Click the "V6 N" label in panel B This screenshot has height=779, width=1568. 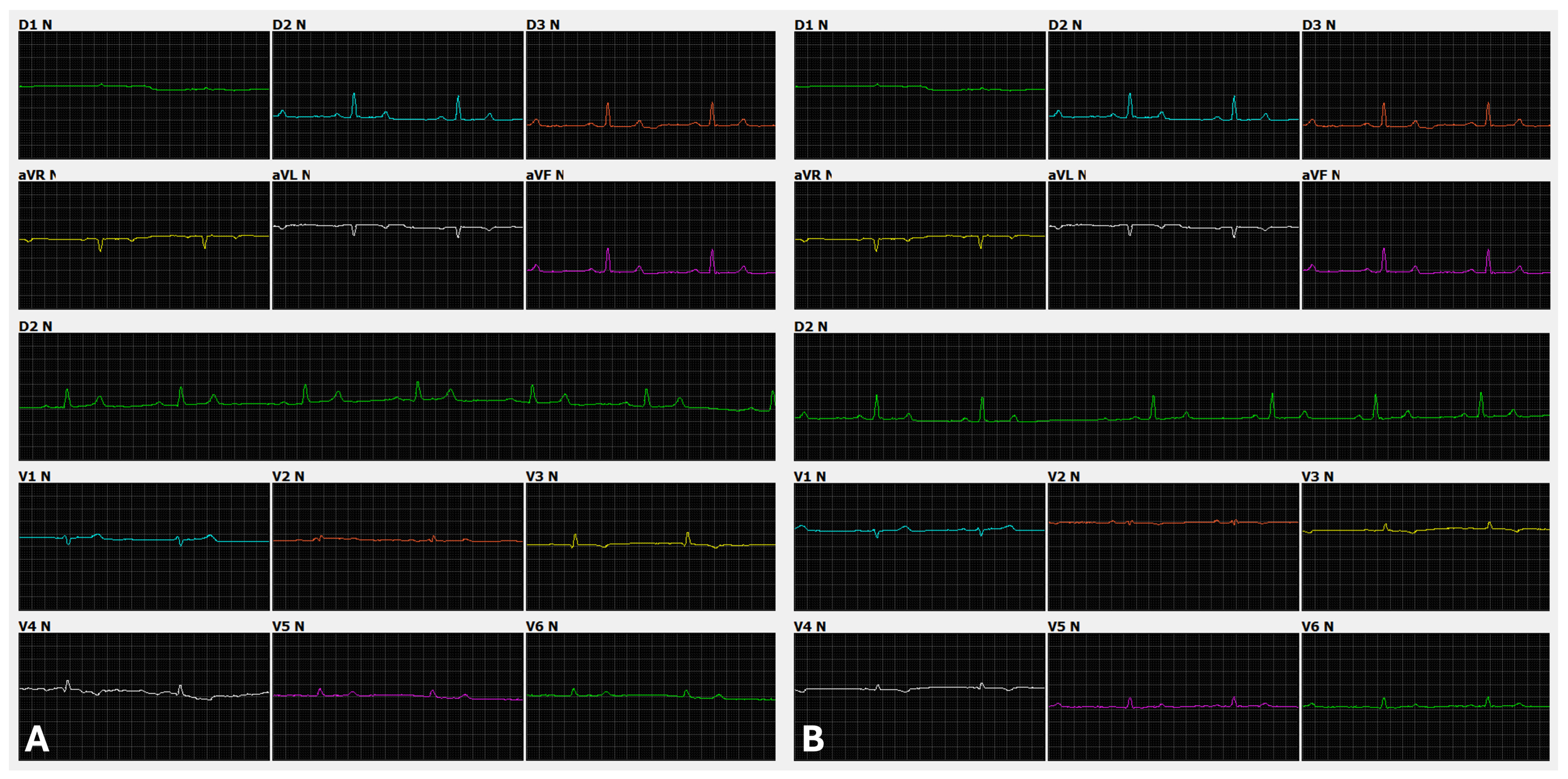1318,626
